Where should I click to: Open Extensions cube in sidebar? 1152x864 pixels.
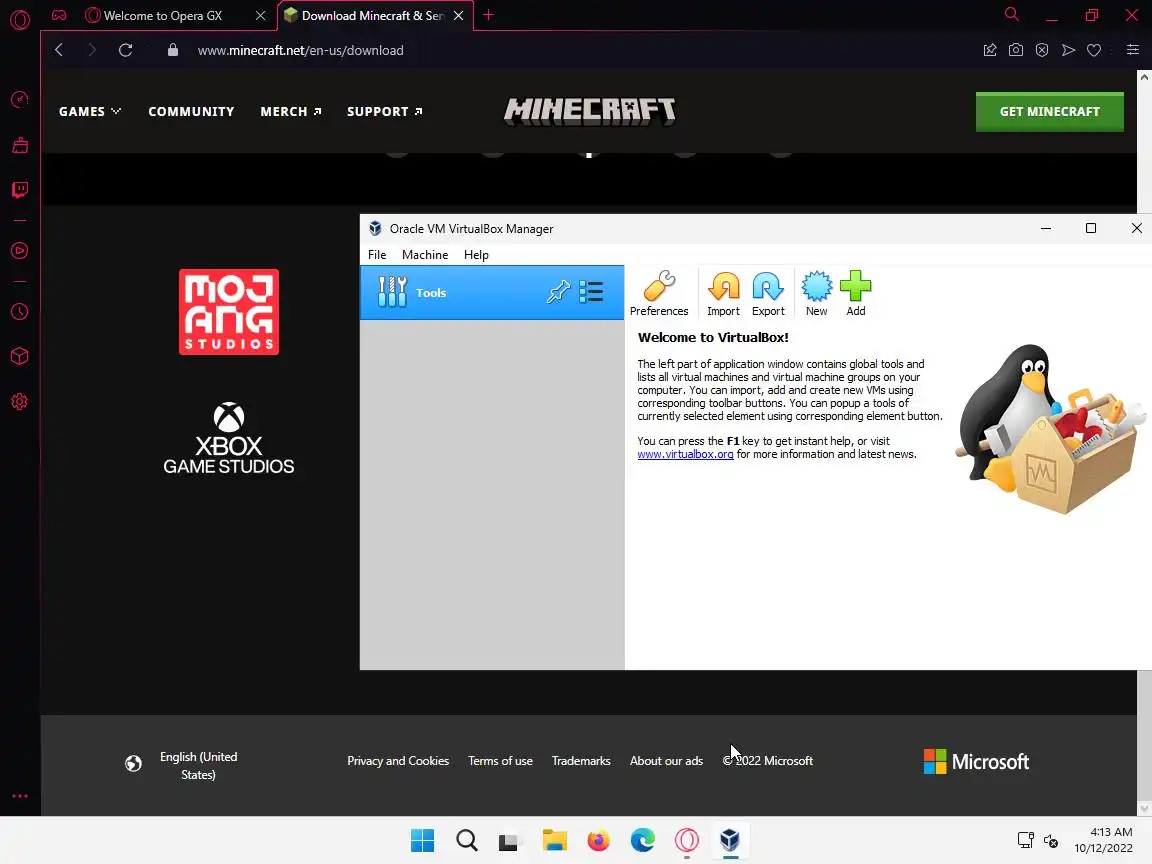point(20,356)
